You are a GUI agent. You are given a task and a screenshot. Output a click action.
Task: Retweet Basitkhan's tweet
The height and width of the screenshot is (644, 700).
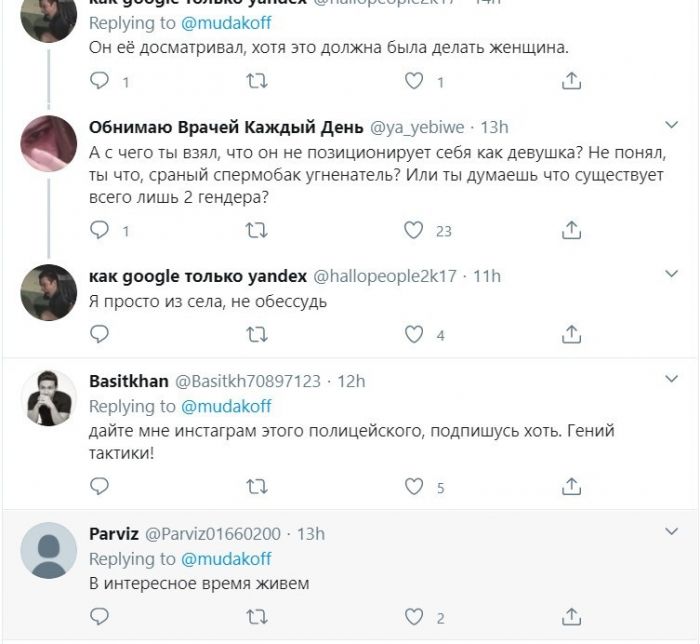click(257, 487)
